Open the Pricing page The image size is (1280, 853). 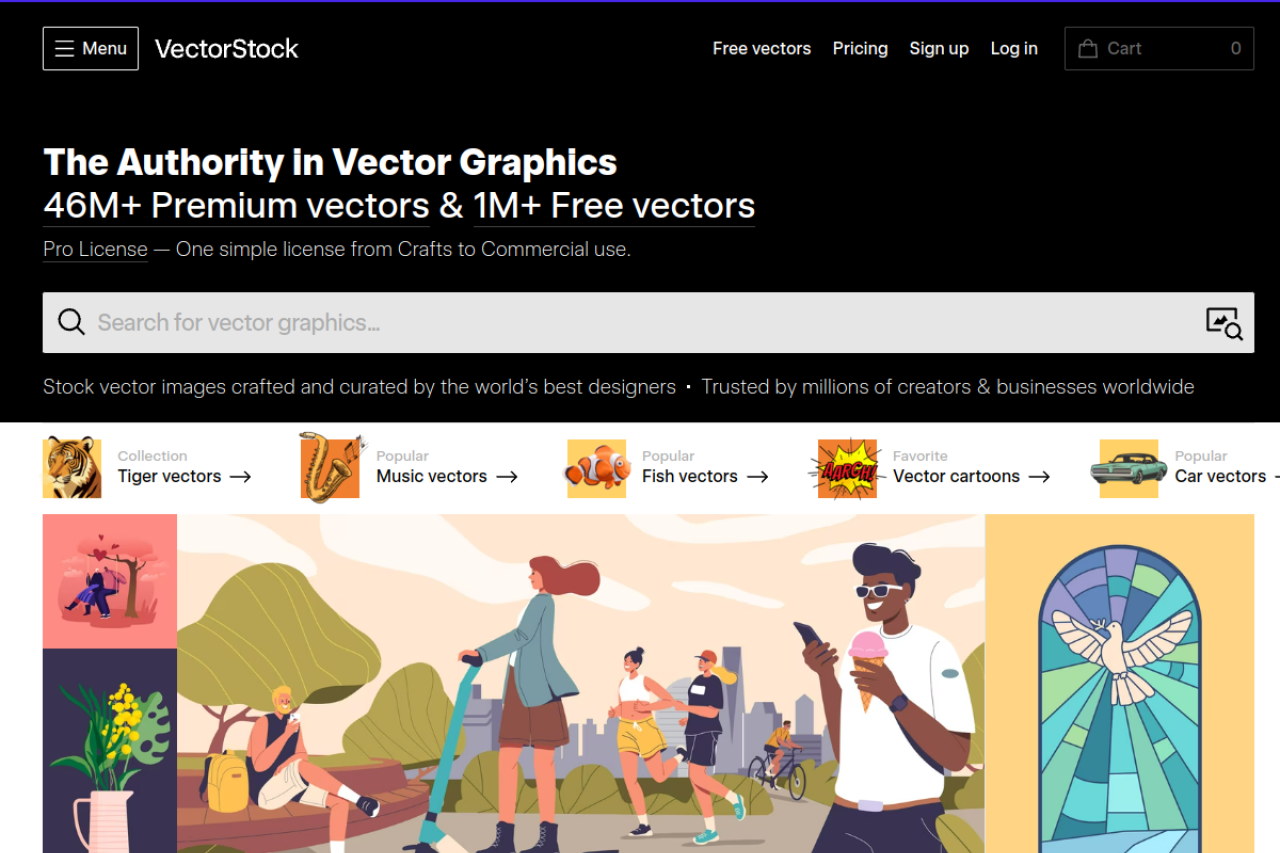click(x=860, y=48)
